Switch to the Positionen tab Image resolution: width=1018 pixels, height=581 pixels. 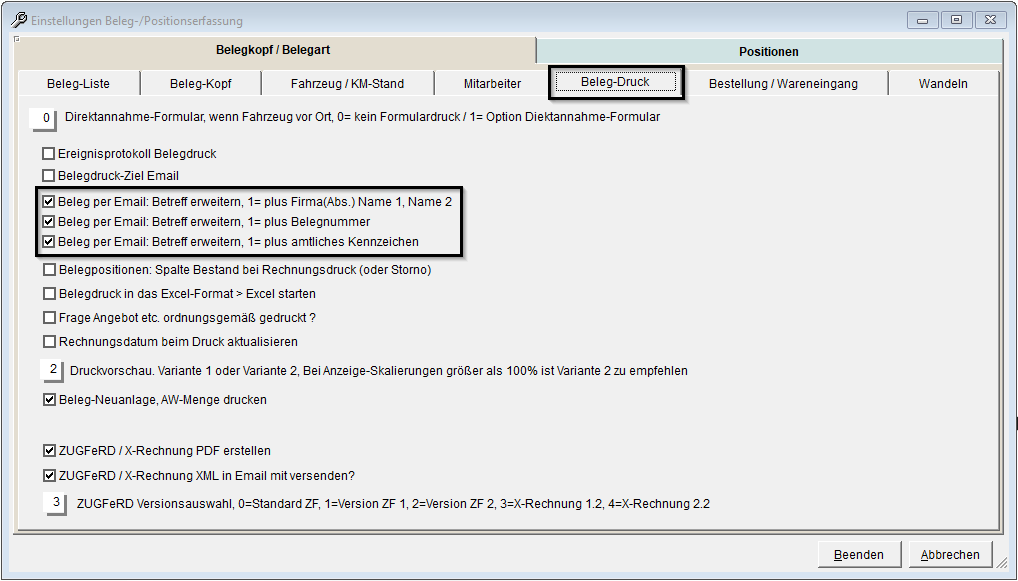769,51
